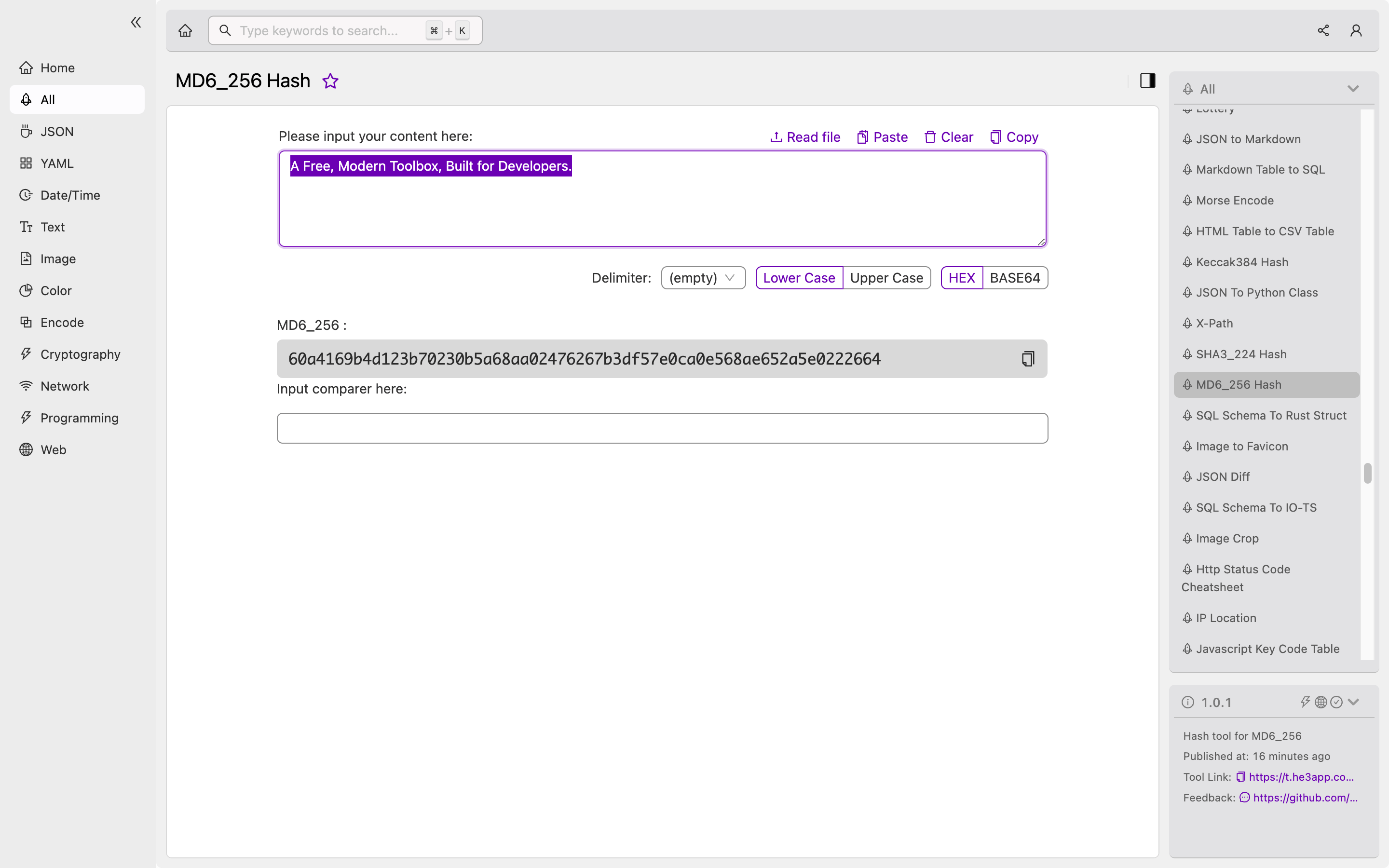Click the Keccak384 Hash tool icon
1389x868 pixels.
point(1188,261)
